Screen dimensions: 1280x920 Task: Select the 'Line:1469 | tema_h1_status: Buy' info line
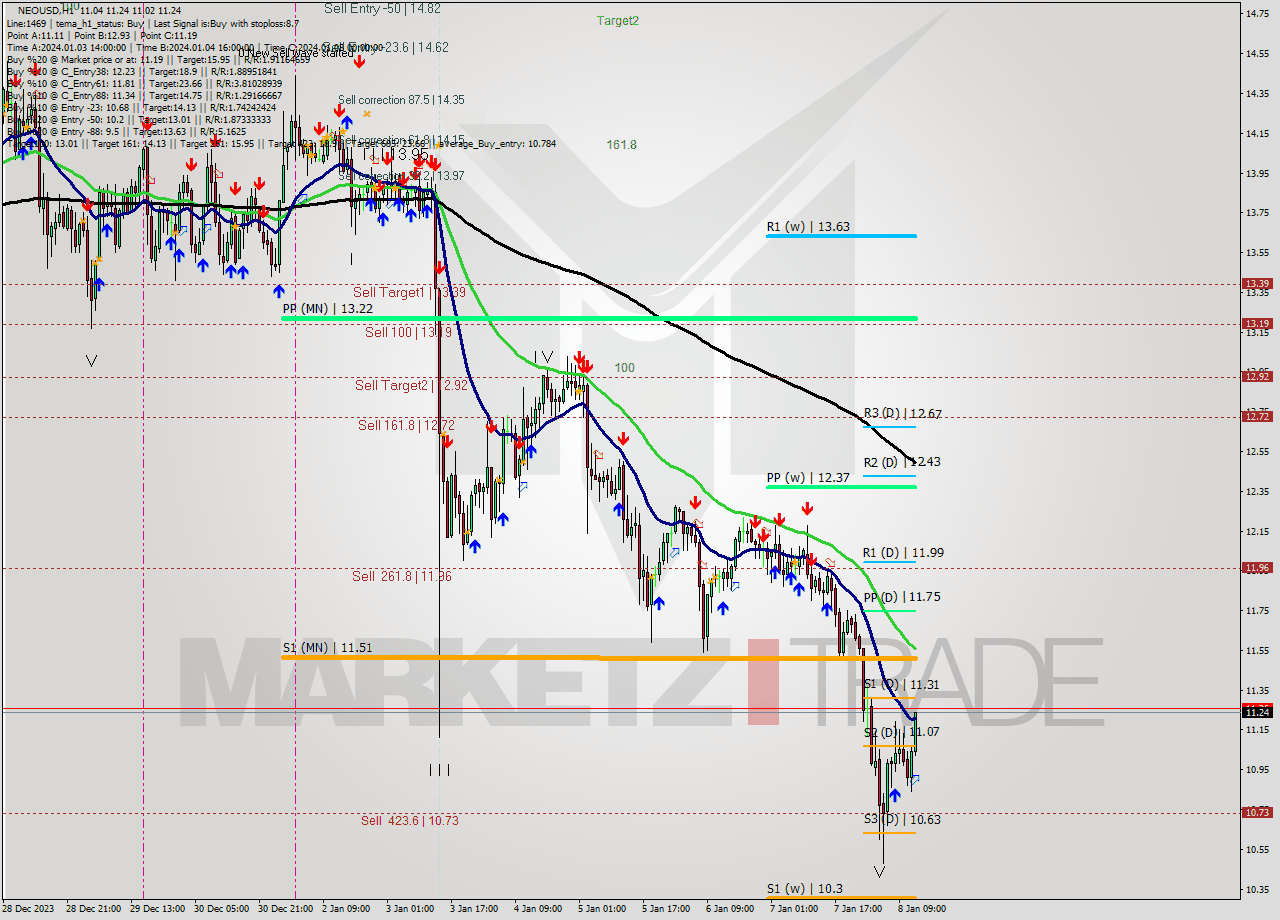pos(152,22)
